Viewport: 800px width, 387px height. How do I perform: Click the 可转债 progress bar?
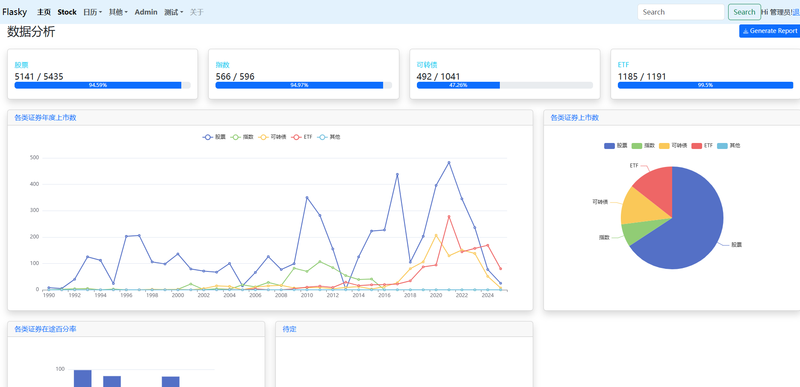click(505, 85)
